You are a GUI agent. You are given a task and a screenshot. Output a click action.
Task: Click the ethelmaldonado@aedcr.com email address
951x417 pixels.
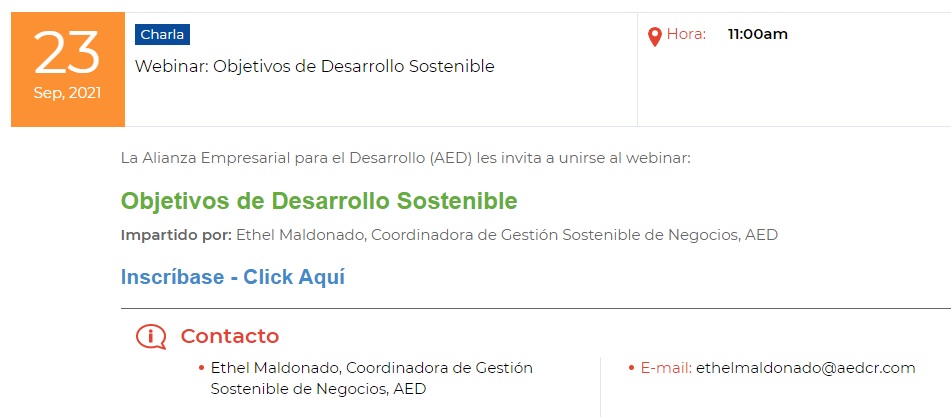(805, 368)
